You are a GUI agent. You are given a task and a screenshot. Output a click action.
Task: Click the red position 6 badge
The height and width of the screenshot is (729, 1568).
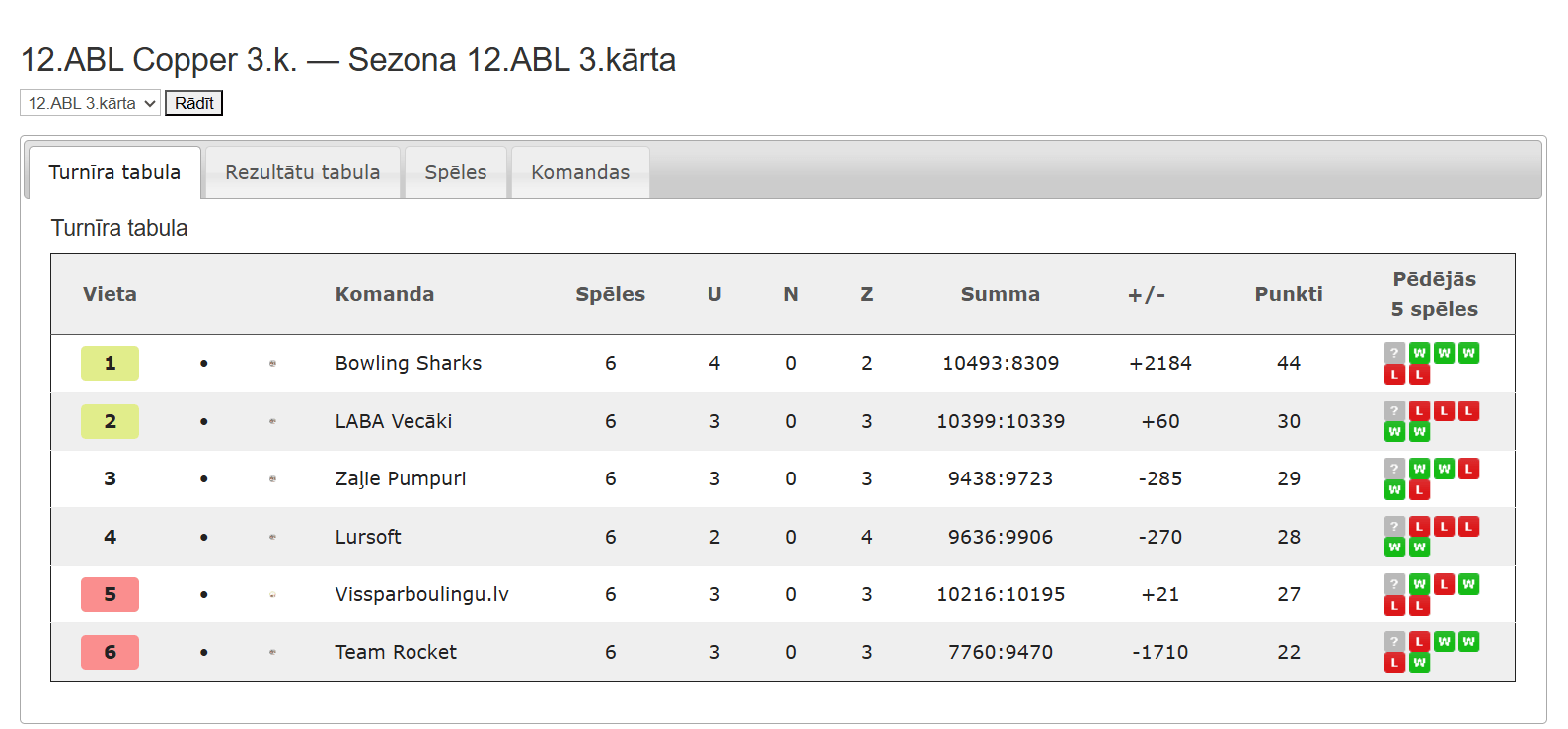(110, 652)
